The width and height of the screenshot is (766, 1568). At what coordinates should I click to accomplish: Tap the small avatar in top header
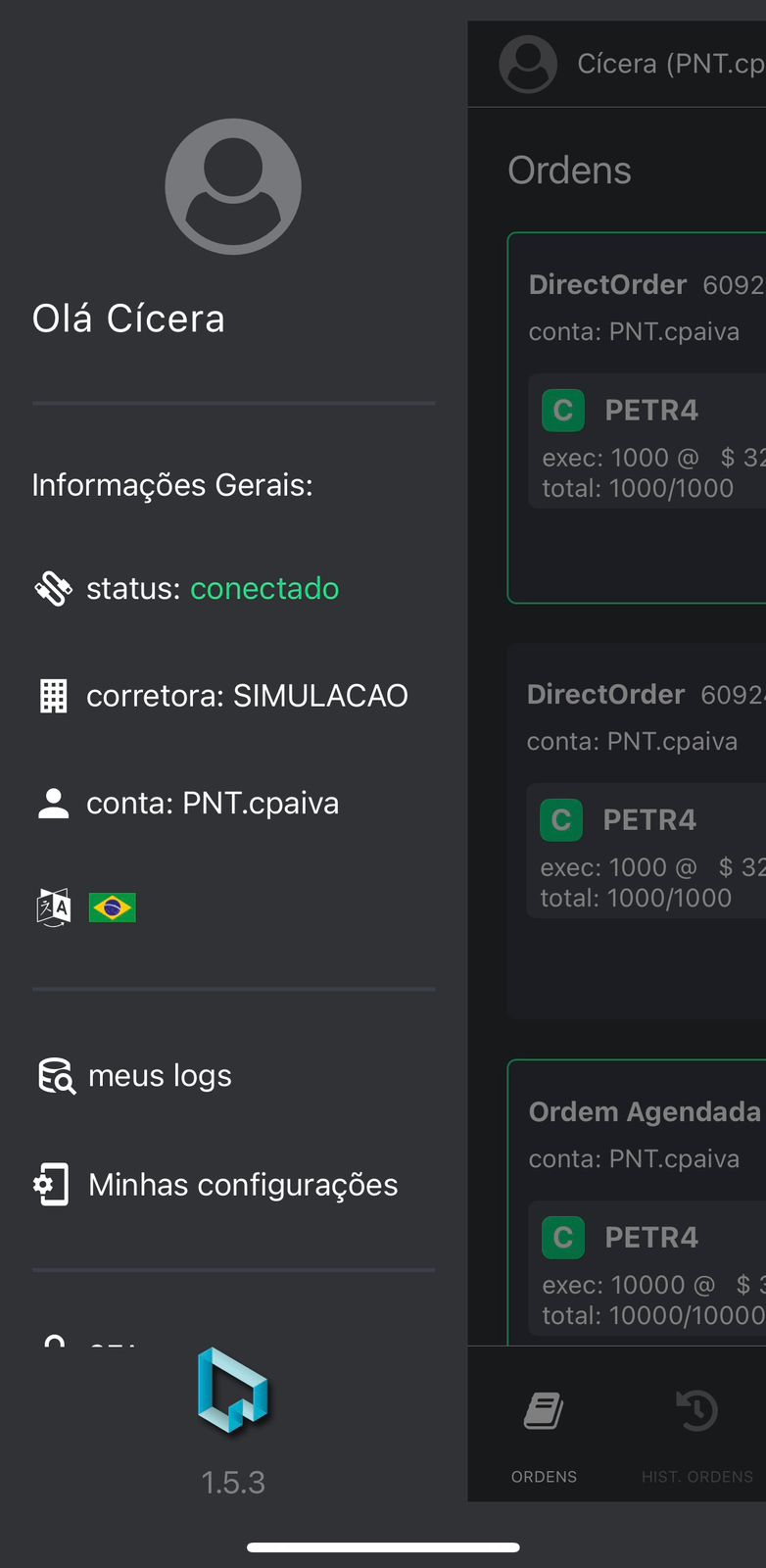pos(528,64)
